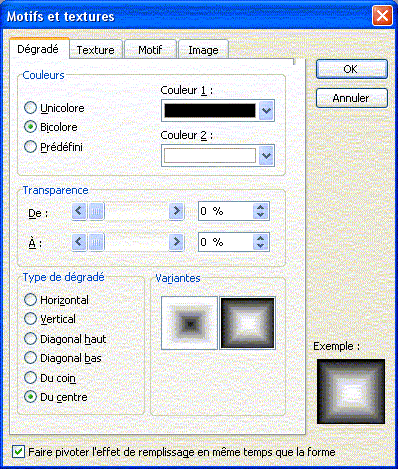Select the light-center gradient variant thumbnail
This screenshot has height=469, width=398.
tap(247, 323)
